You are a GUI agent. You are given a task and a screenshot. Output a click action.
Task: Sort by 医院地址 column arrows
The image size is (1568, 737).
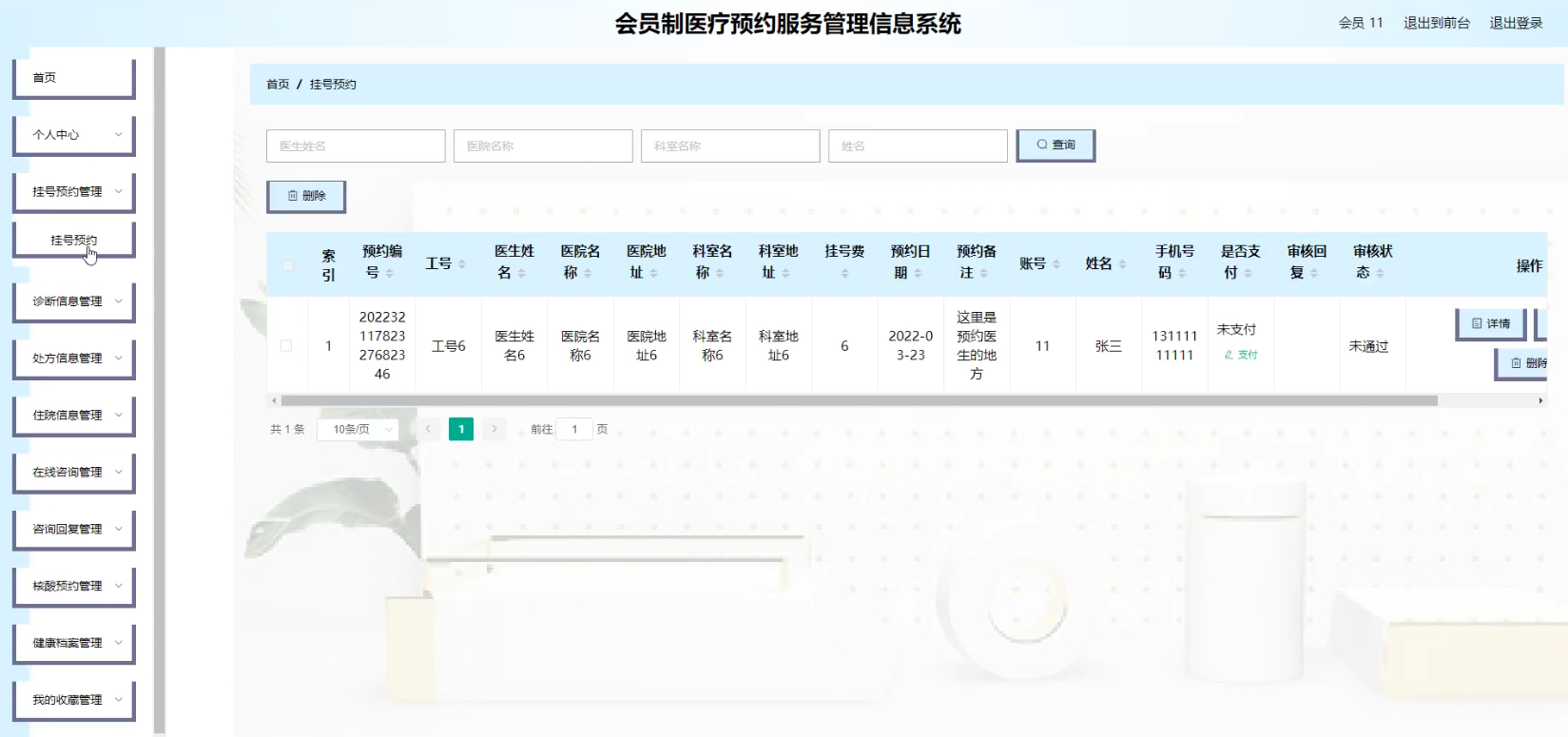[x=653, y=273]
